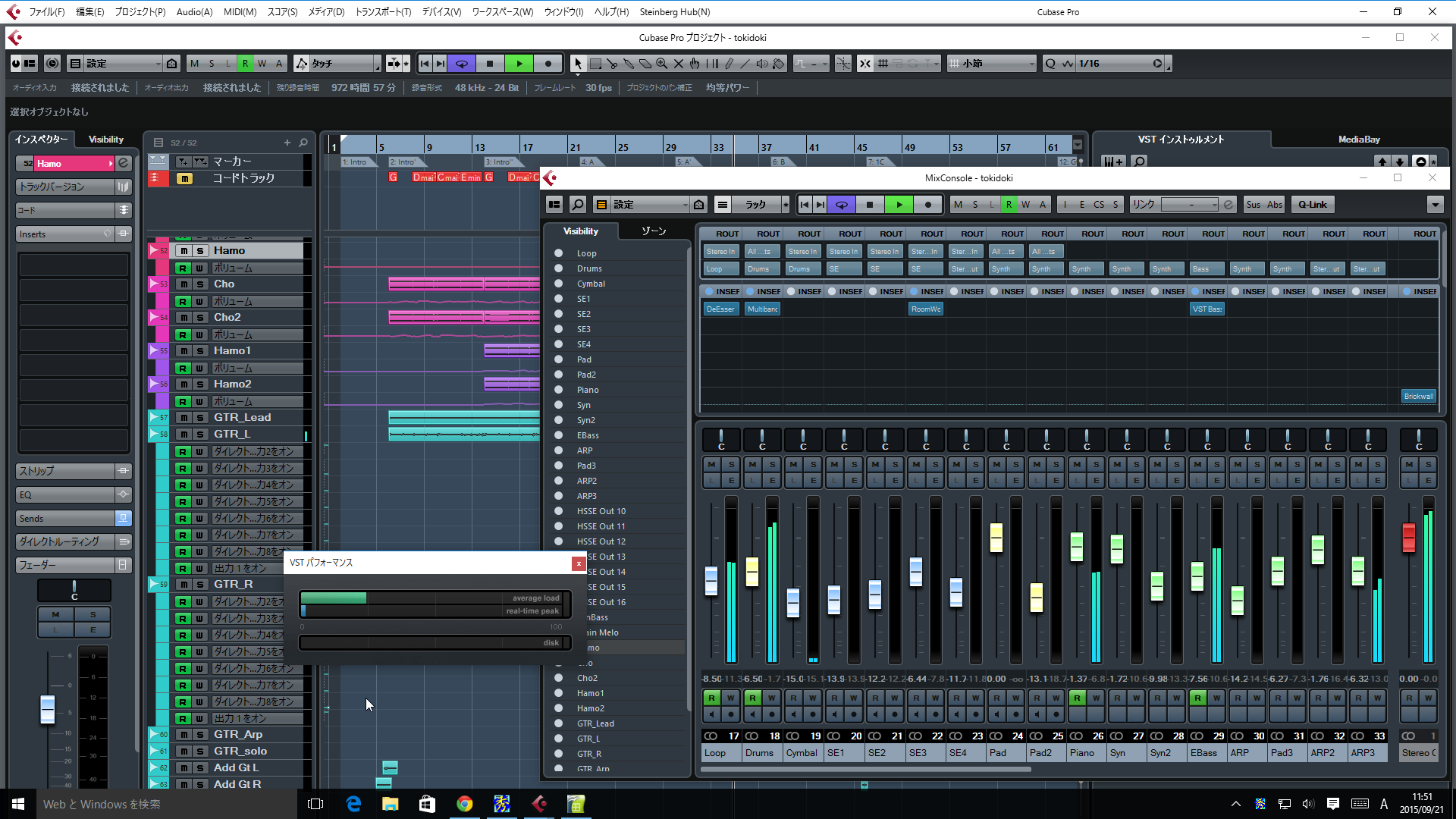Image resolution: width=1456 pixels, height=819 pixels.
Task: Open Chrome from the Windows taskbar
Action: pyautogui.click(x=464, y=804)
